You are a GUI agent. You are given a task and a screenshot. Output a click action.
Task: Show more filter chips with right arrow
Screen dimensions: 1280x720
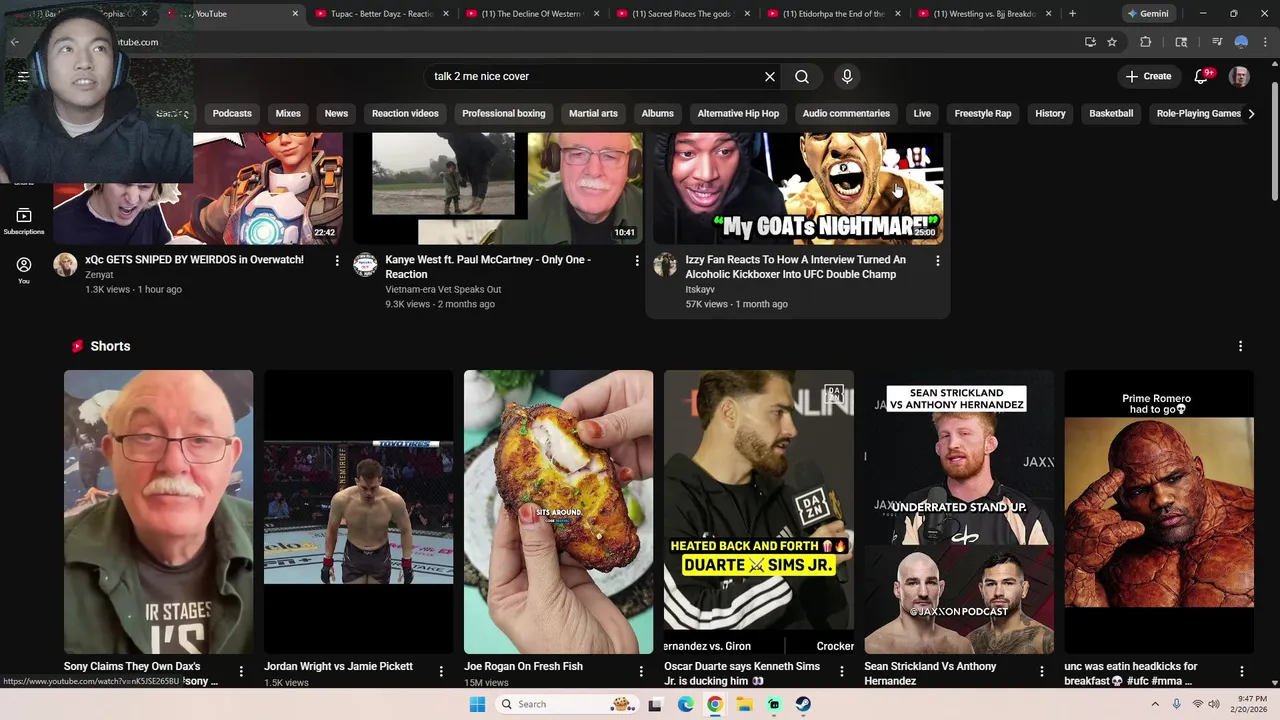click(x=1251, y=113)
